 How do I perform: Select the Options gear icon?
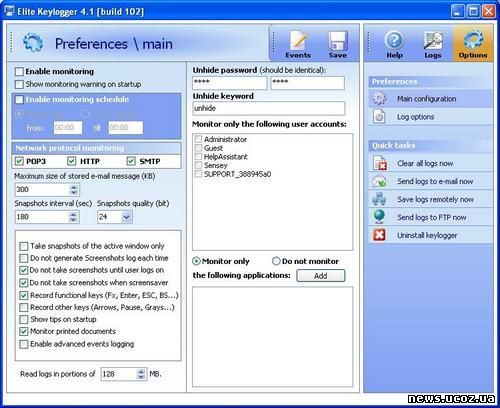click(473, 44)
